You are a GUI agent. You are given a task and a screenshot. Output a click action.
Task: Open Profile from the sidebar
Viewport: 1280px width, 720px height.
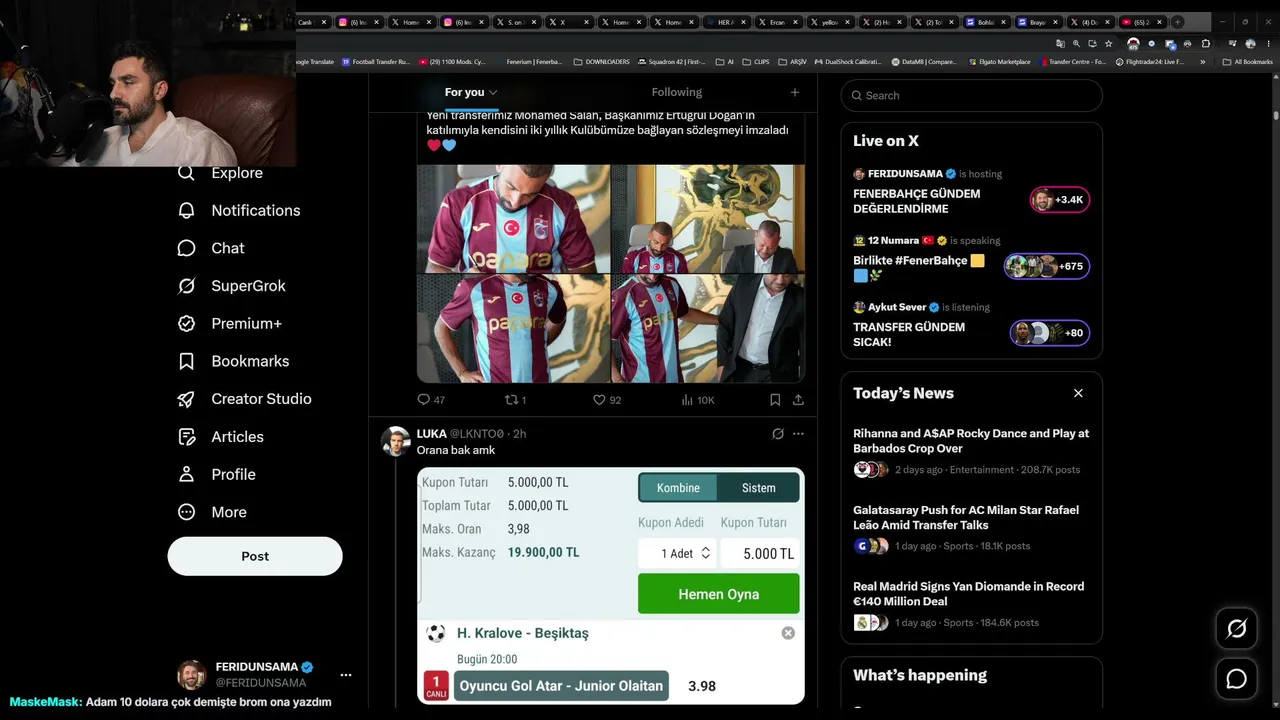[216, 474]
